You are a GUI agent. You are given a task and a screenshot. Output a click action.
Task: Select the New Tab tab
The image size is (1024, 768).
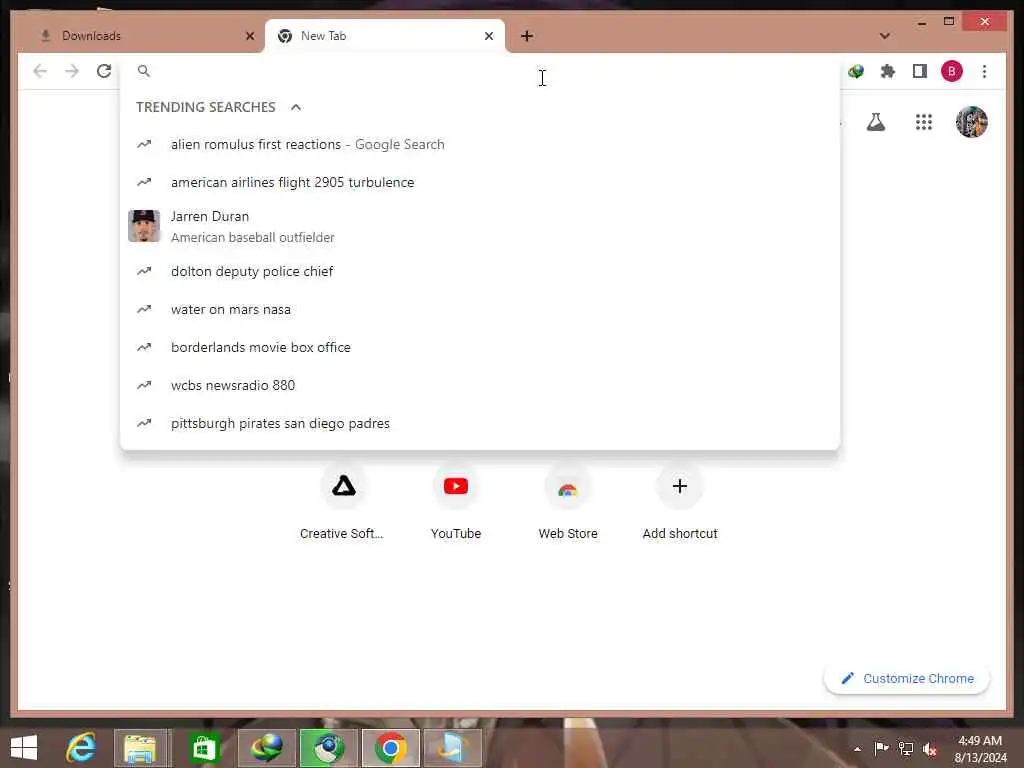coord(385,37)
